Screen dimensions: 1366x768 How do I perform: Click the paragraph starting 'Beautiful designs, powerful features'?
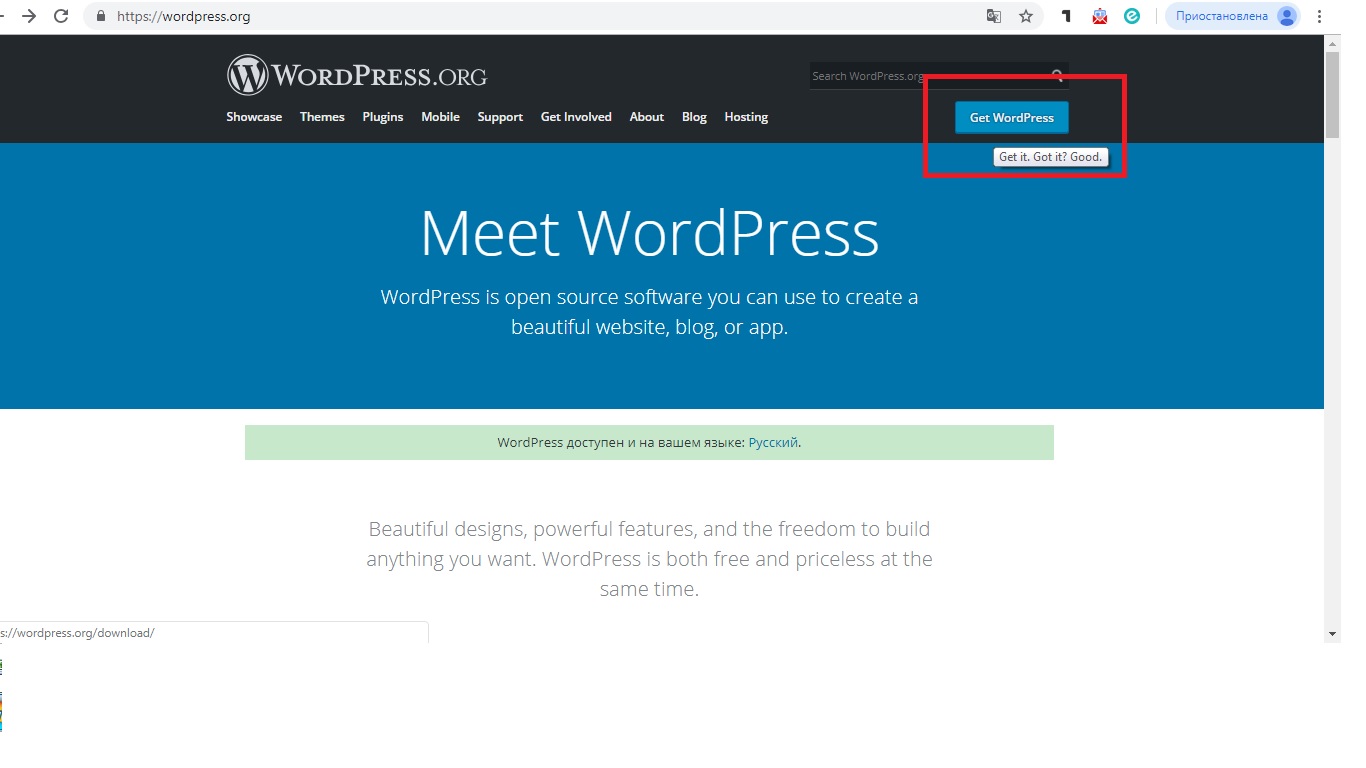[x=649, y=559]
